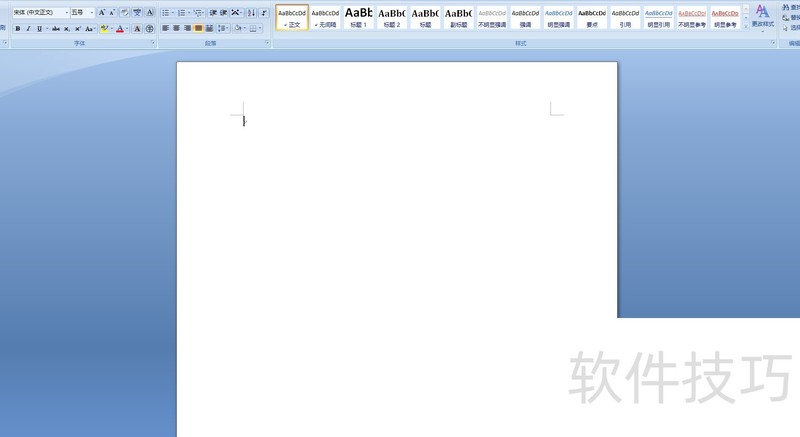800x437 pixels.
Task: Click the borders icon
Action: click(x=253, y=29)
